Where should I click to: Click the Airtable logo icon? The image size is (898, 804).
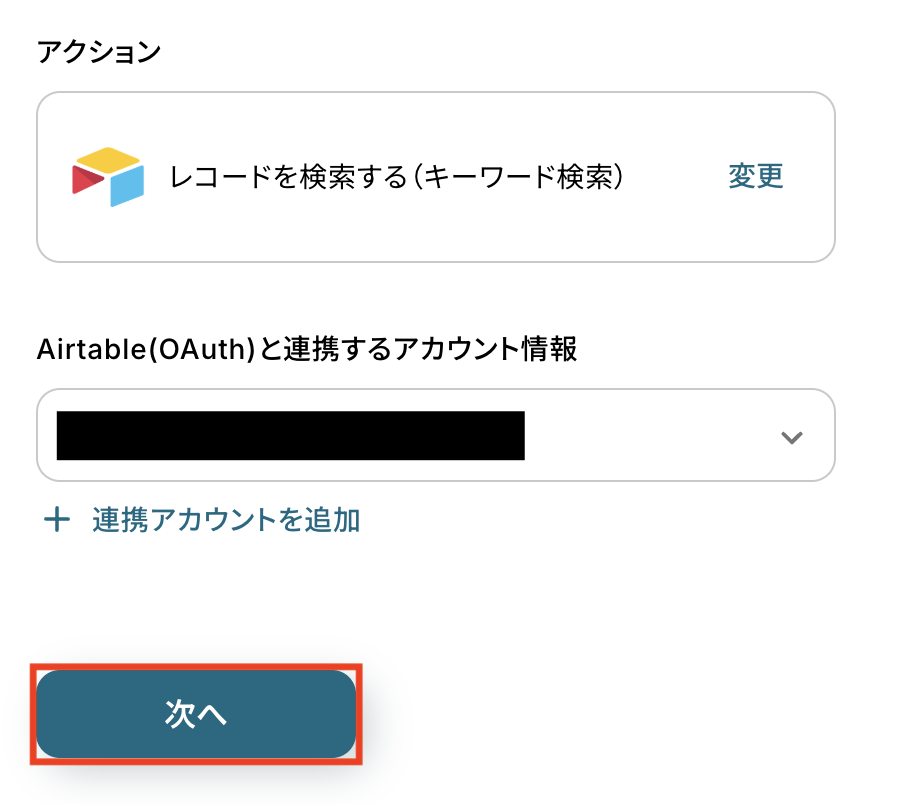pyautogui.click(x=107, y=177)
